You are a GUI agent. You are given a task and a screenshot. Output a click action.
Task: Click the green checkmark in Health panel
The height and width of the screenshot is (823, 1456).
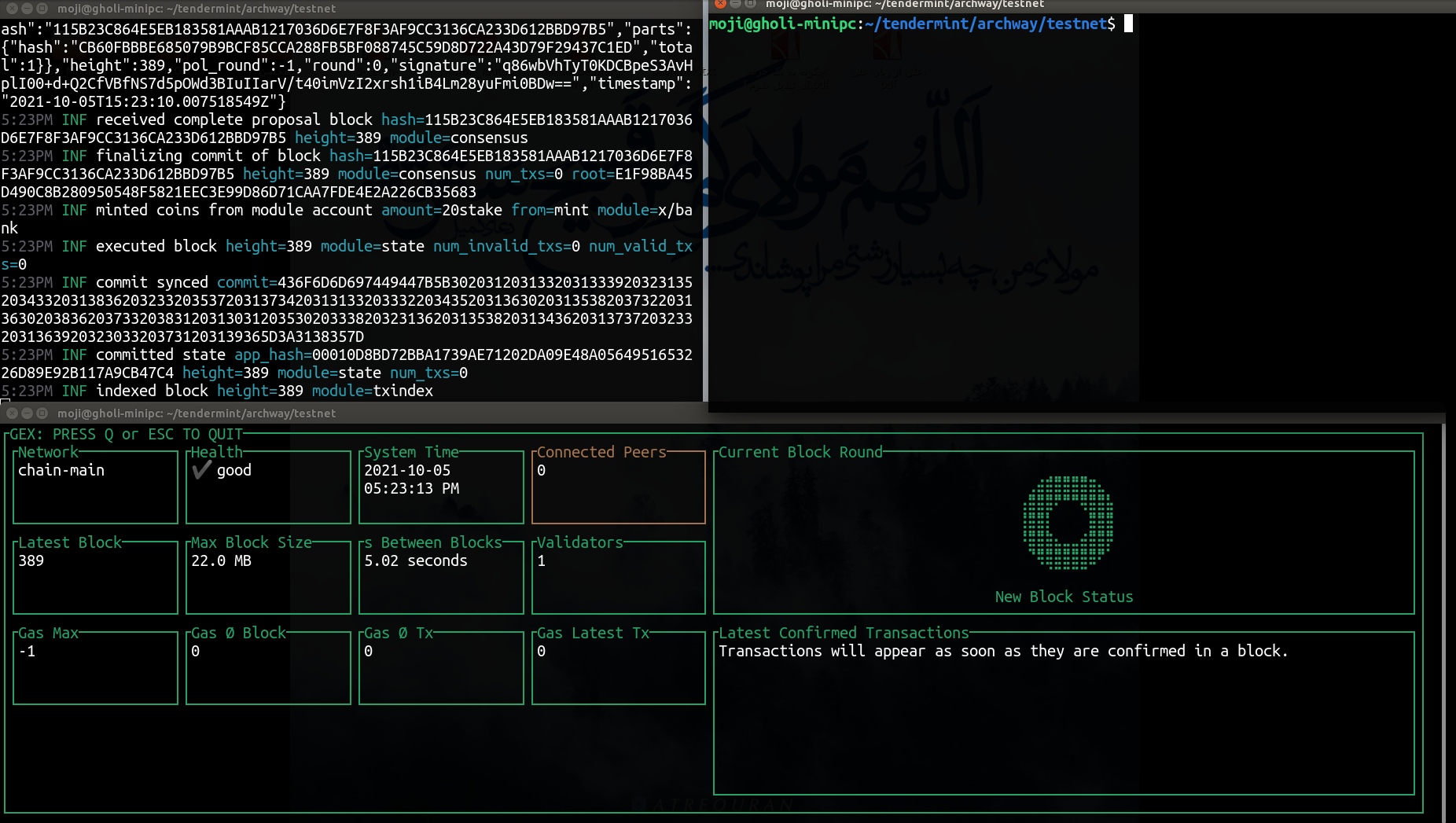(x=202, y=470)
